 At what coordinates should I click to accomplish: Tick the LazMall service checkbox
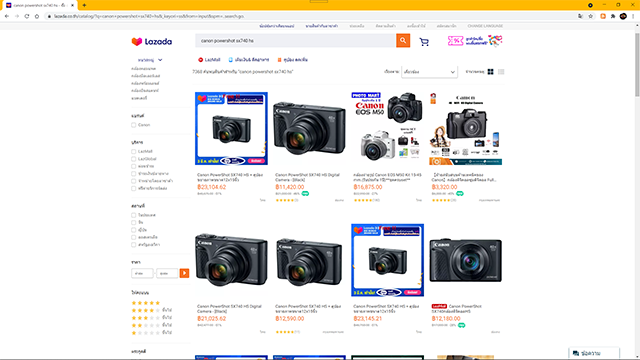pyautogui.click(x=133, y=151)
